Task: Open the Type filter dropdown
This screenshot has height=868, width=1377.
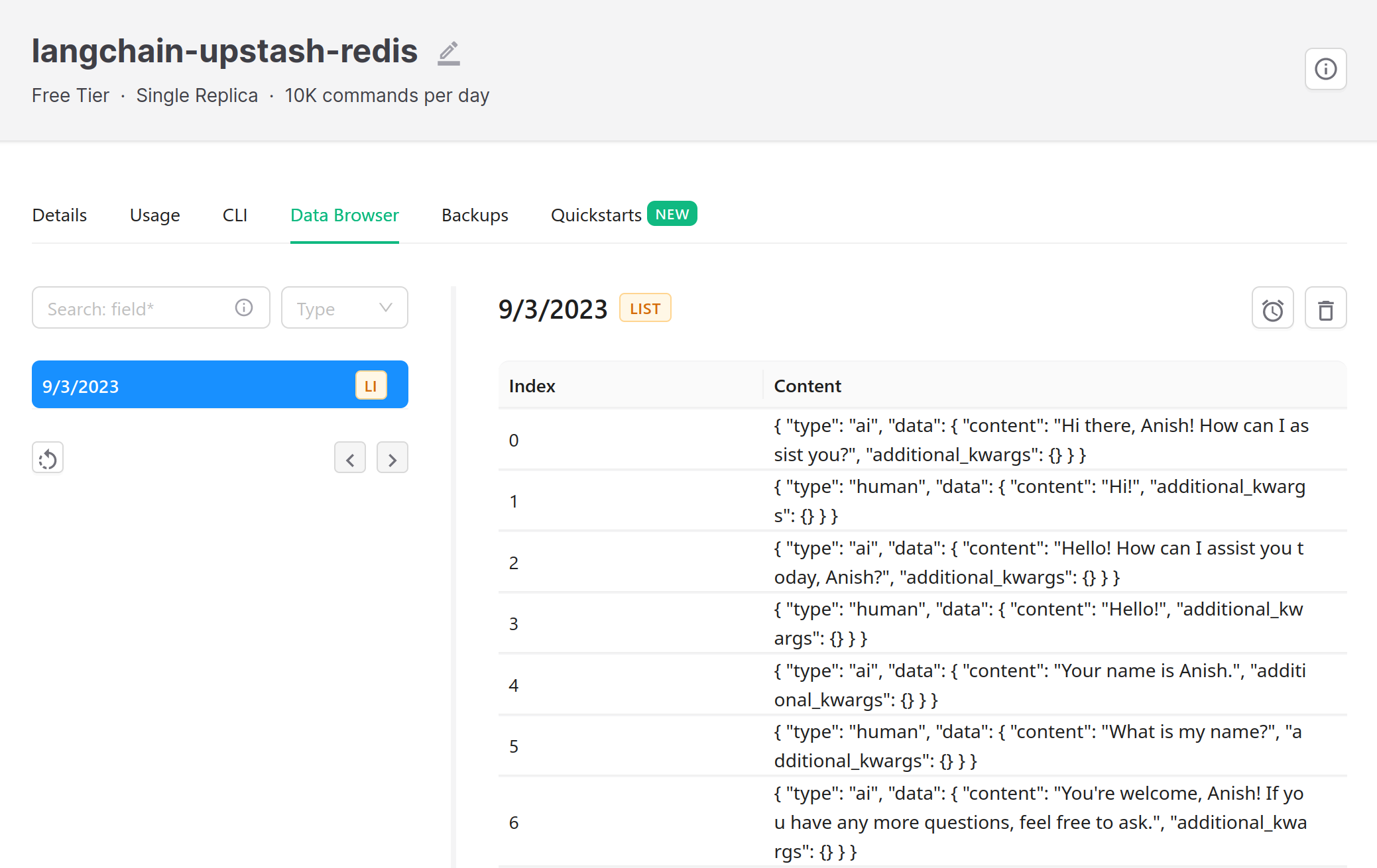Action: pyautogui.click(x=344, y=308)
